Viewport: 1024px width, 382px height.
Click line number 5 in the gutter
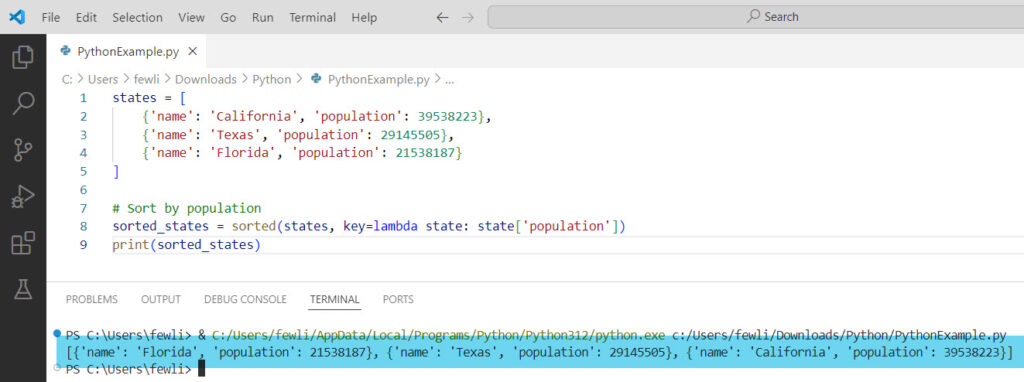pos(83,171)
